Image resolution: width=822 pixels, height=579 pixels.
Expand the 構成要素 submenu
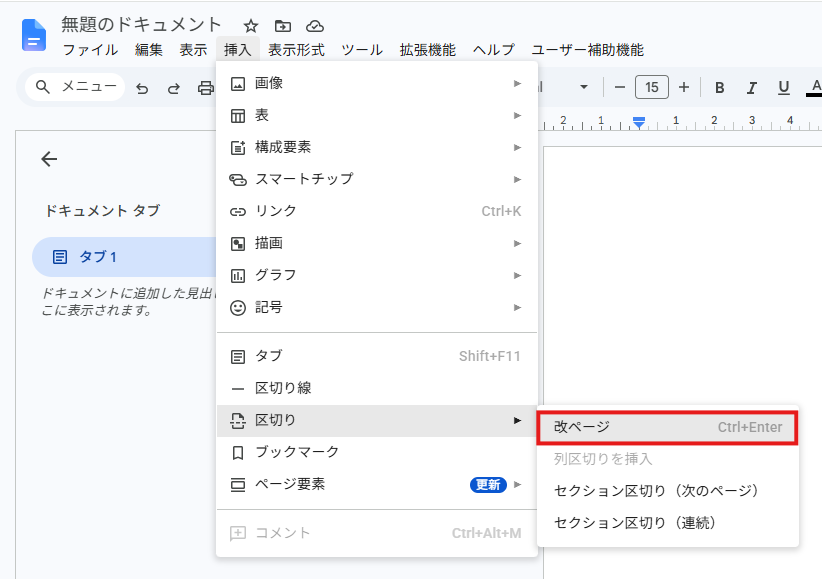coord(377,147)
